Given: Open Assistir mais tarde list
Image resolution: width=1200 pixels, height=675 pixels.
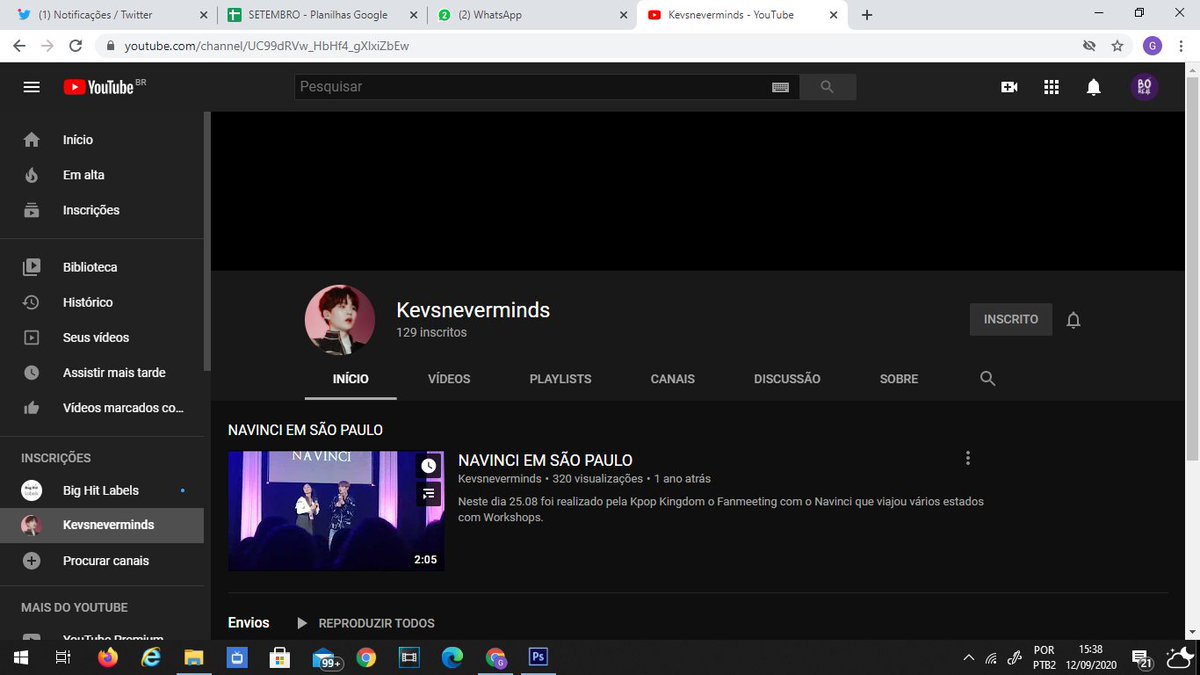Looking at the screenshot, I should pyautogui.click(x=102, y=372).
